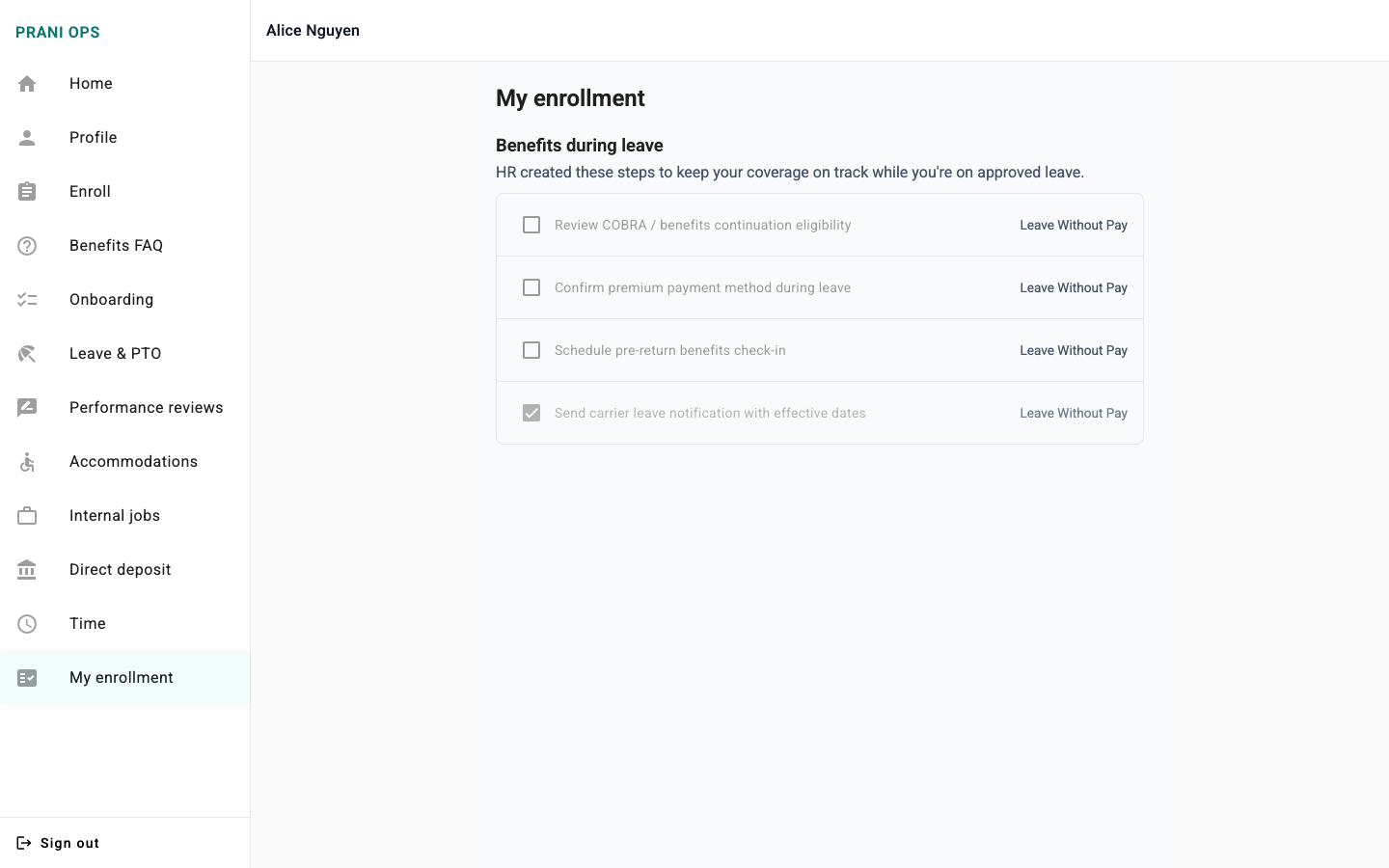Click the Benefits during leave heading

pos(580,146)
